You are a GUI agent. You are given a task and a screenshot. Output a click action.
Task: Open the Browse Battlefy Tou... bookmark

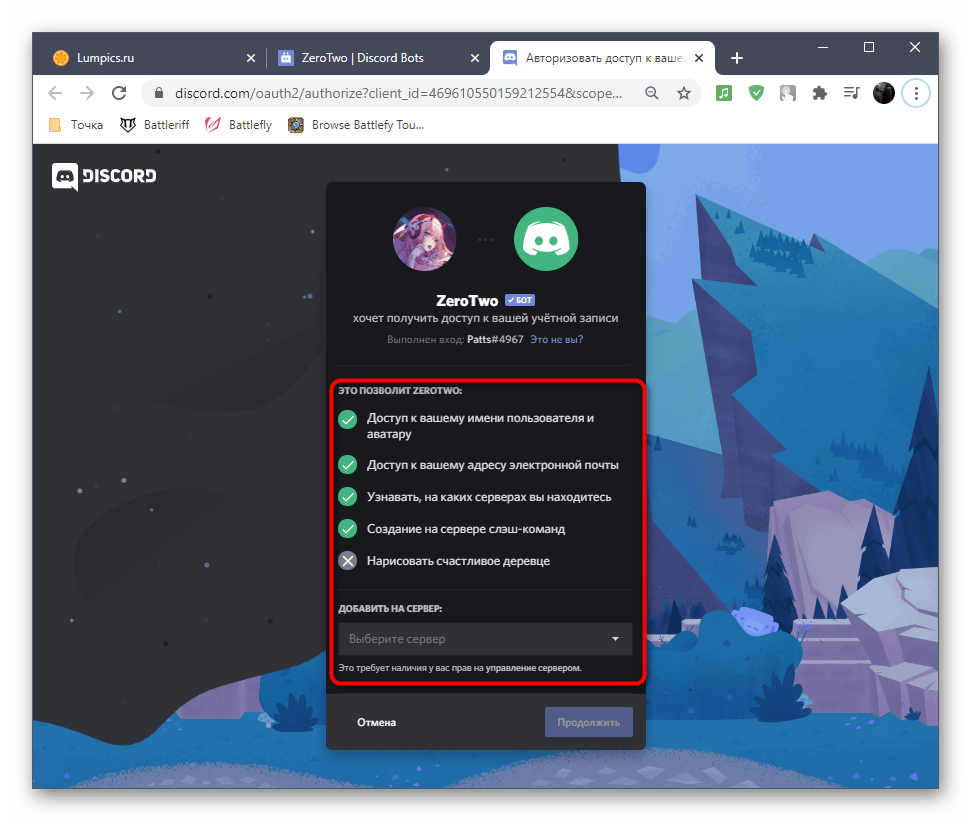(x=356, y=125)
